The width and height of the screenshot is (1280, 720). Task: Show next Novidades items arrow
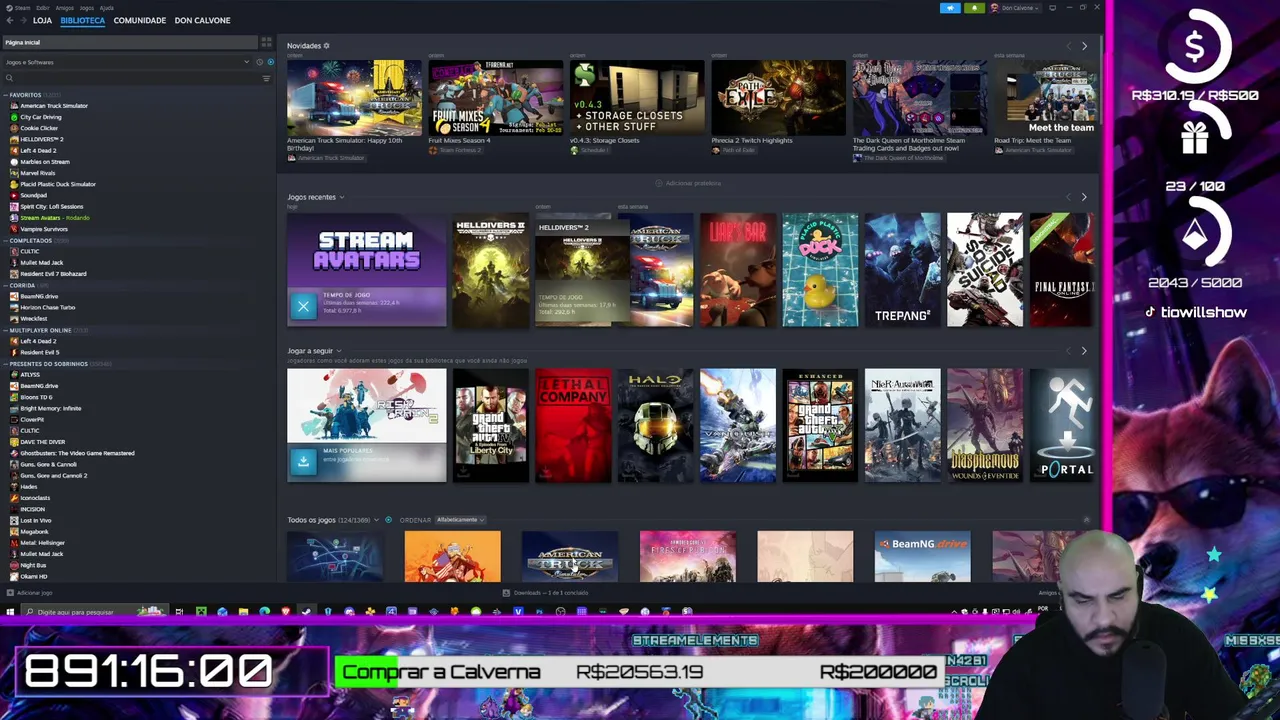(x=1084, y=46)
